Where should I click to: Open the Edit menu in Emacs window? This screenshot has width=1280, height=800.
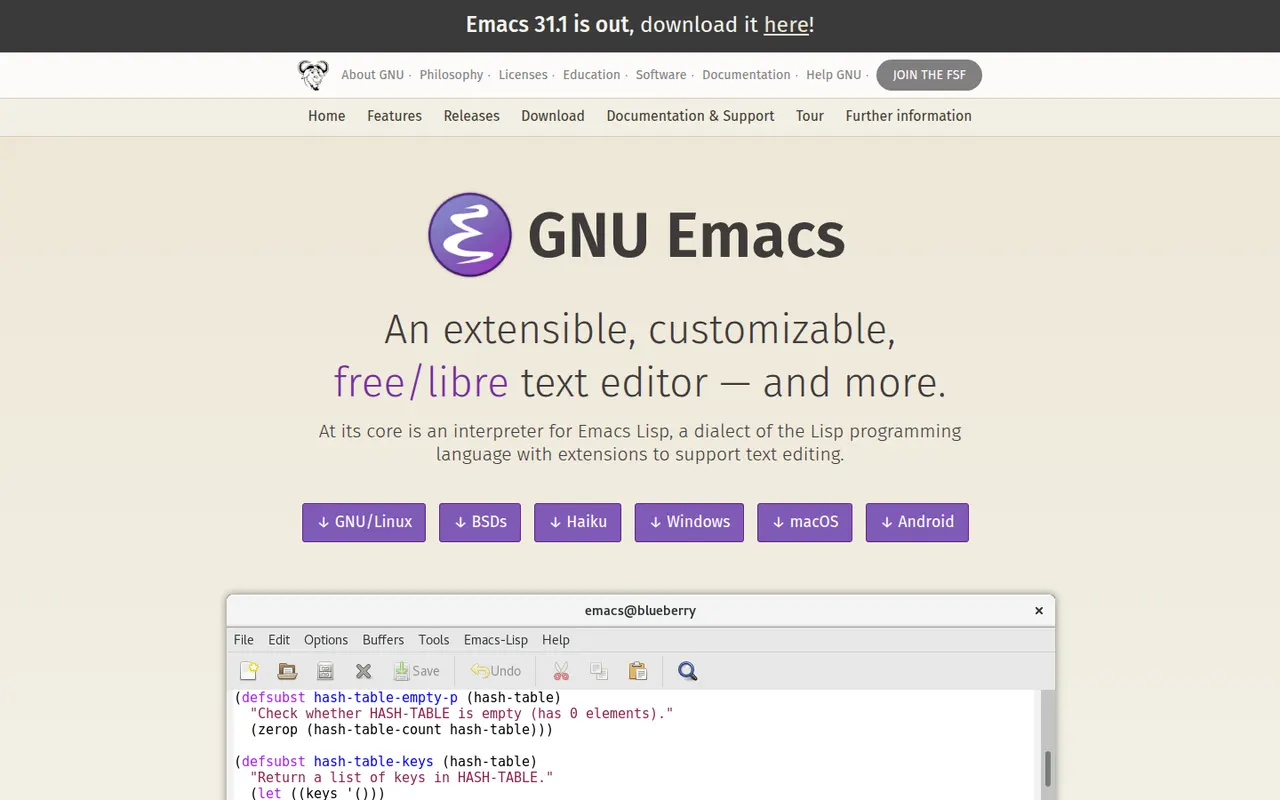click(279, 640)
